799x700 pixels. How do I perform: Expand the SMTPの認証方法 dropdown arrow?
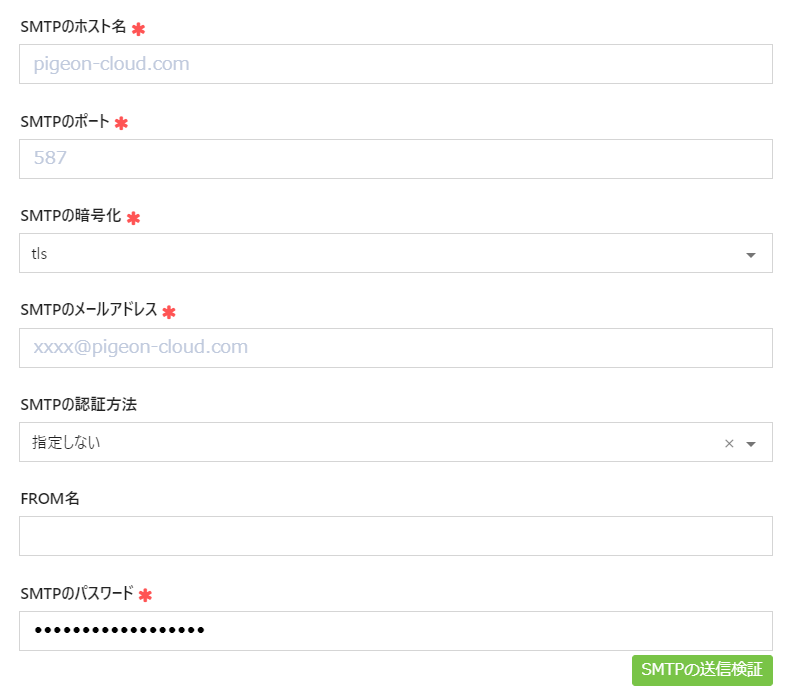click(x=751, y=444)
